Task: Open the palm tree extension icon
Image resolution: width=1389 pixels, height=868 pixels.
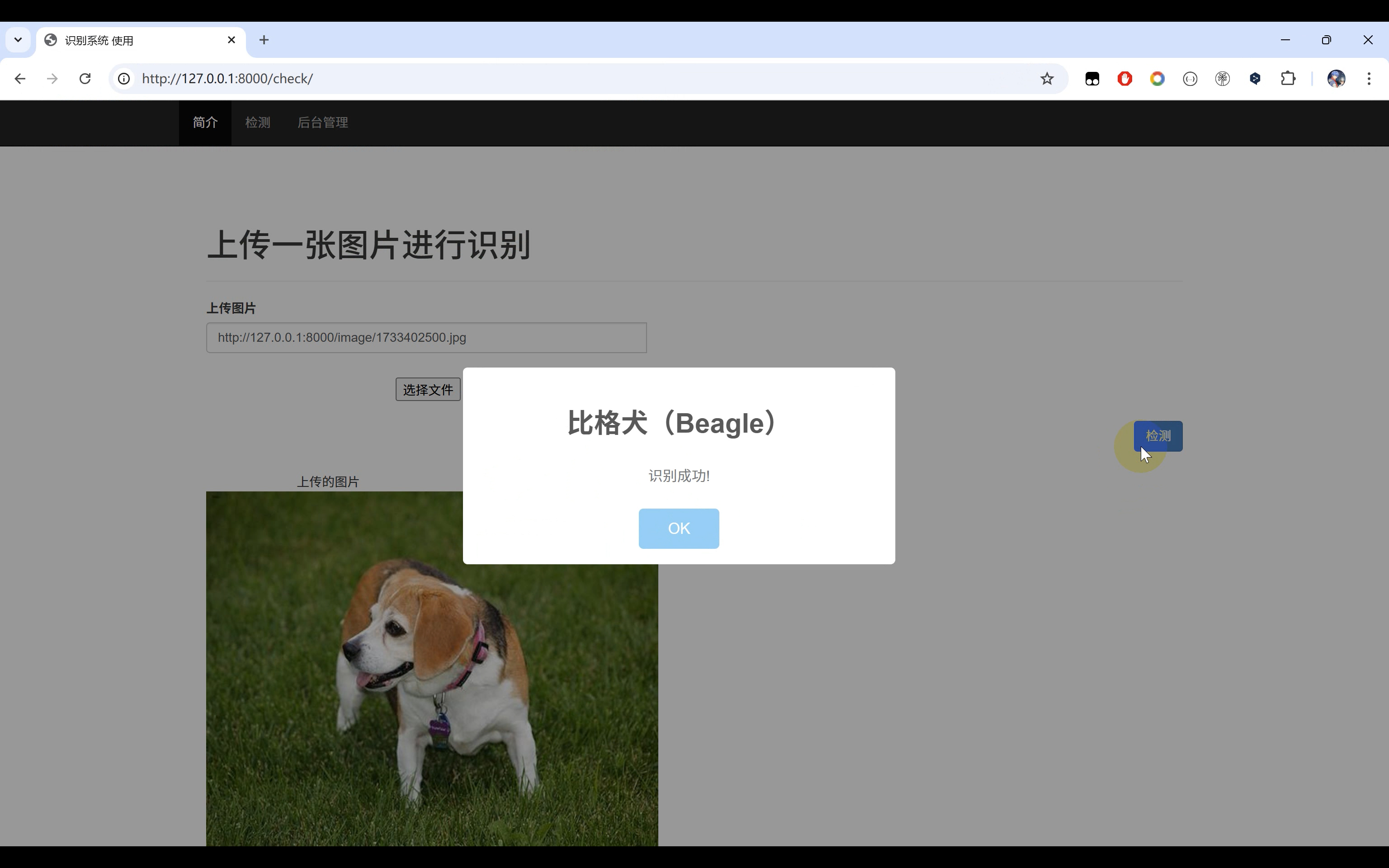Action: (x=1223, y=79)
